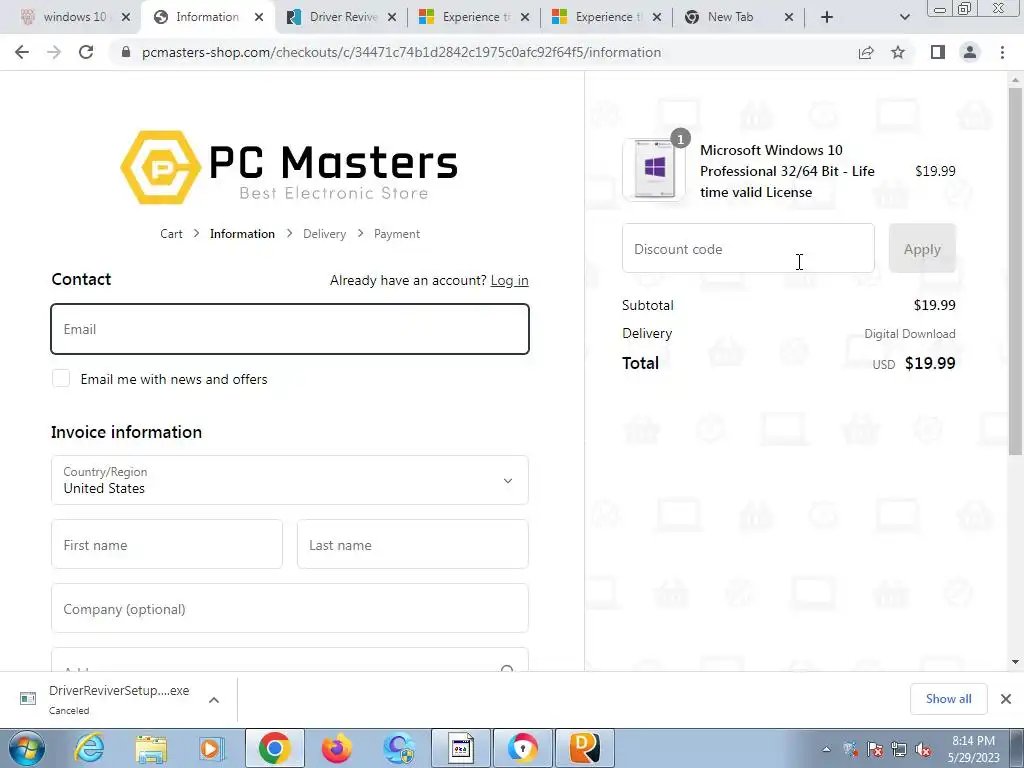The height and width of the screenshot is (768, 1024).
Task: Click the scrollbar down arrow
Action: tap(1016, 662)
